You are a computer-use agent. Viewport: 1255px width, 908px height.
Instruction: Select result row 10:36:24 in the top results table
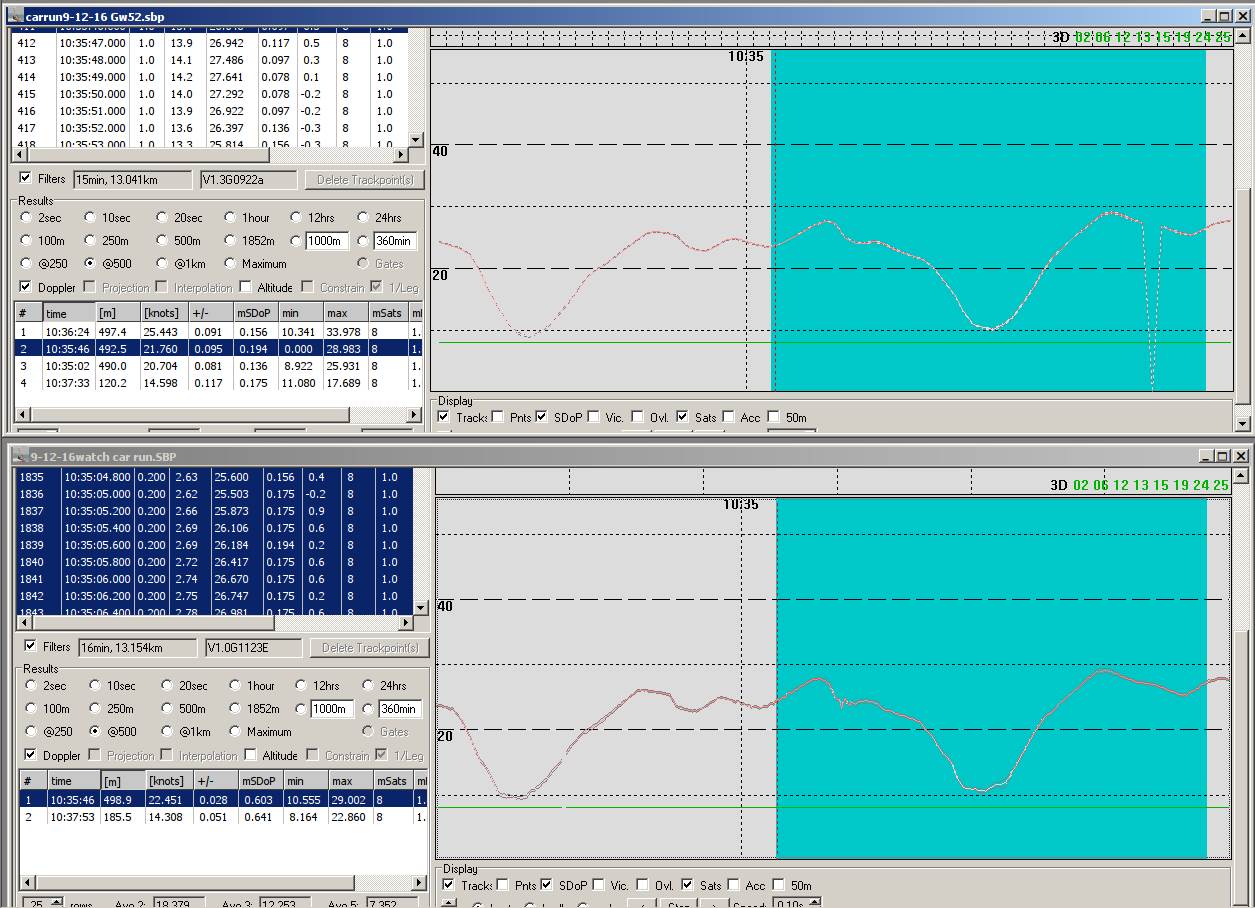pyautogui.click(x=68, y=332)
